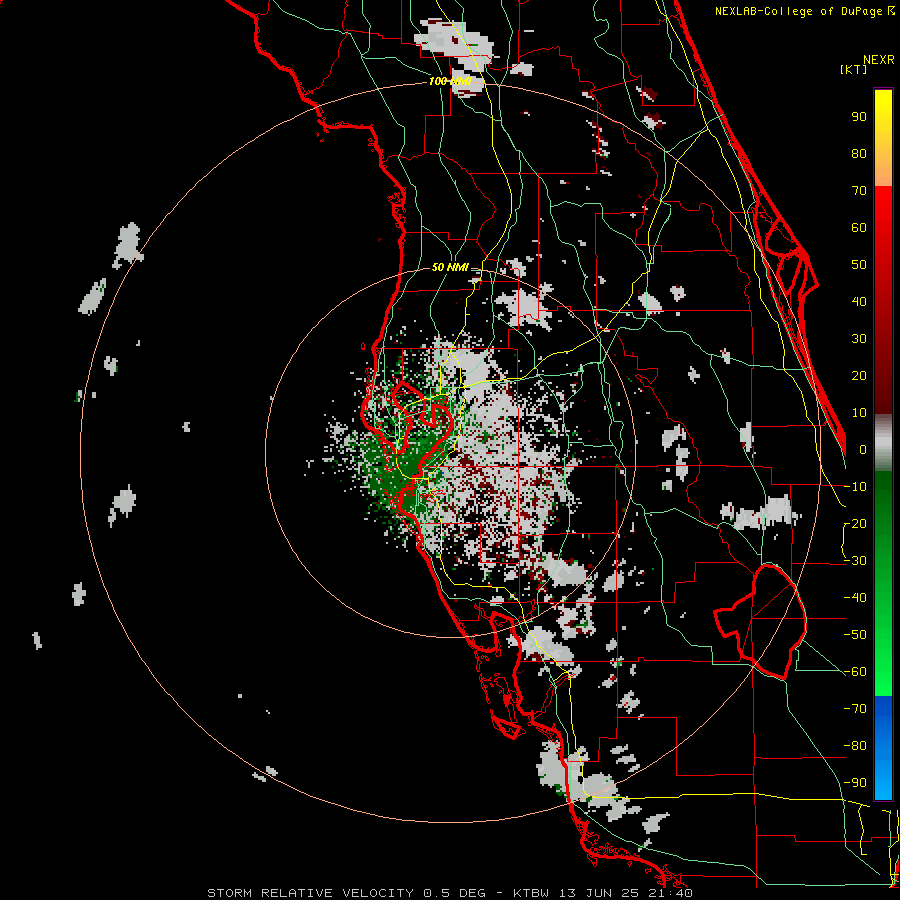
Task: Click the -60 scale value
Action: click(x=855, y=672)
